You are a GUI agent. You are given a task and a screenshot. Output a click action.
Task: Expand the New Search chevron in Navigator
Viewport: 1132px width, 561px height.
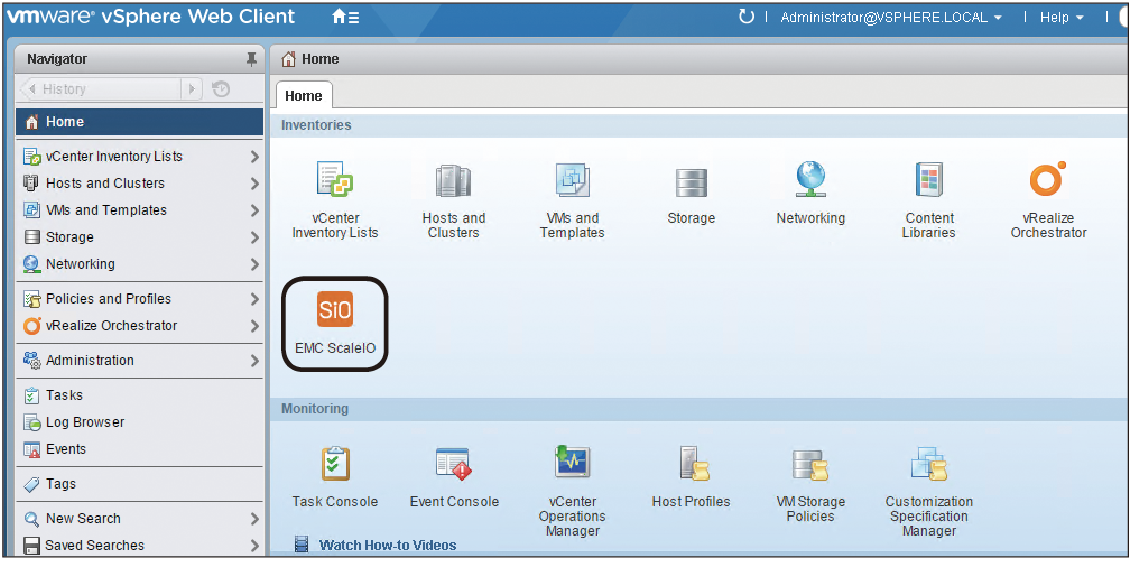(x=254, y=518)
